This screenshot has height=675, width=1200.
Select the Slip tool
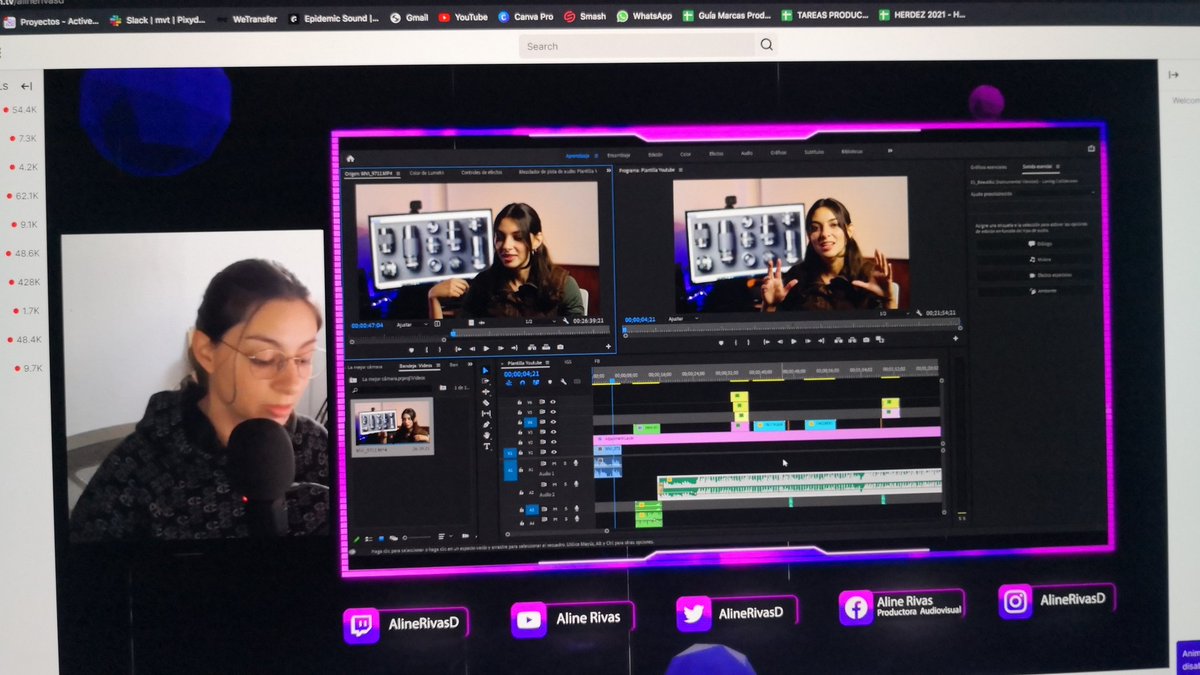point(486,413)
